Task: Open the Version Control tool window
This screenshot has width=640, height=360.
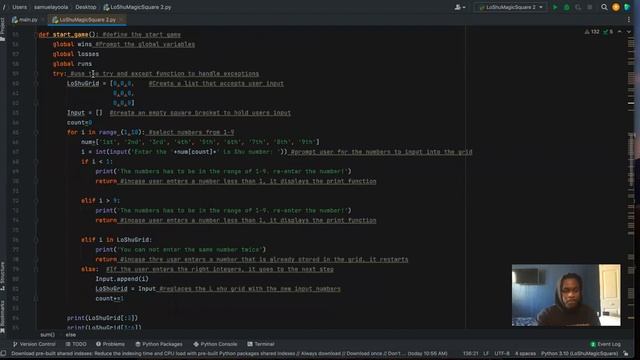Action: click(x=34, y=344)
